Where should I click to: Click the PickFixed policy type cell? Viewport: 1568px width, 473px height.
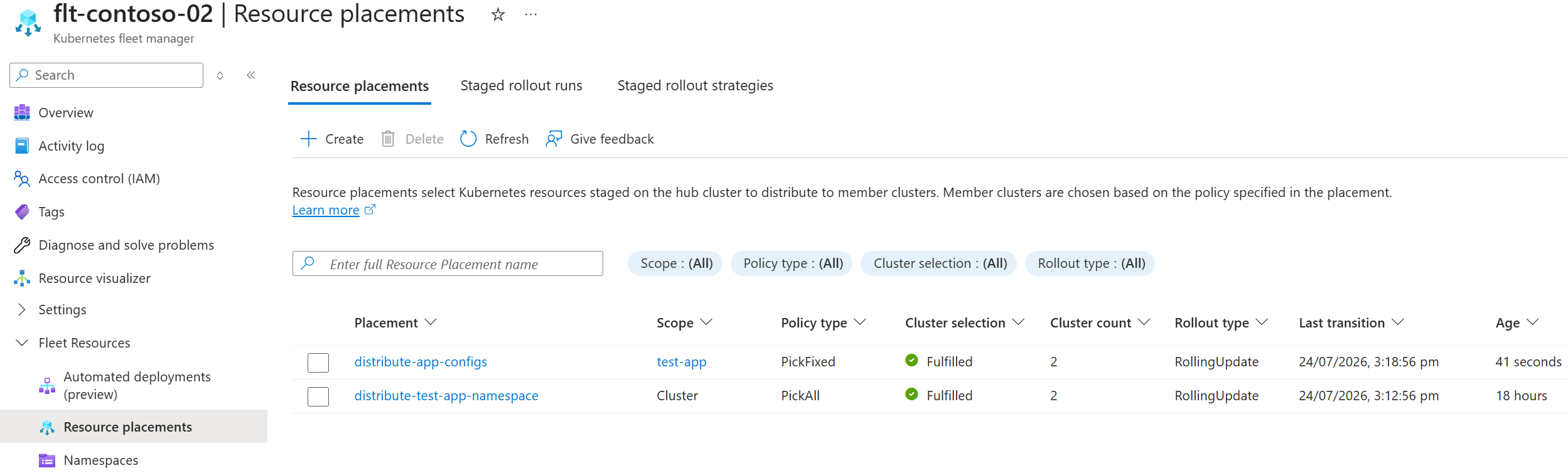point(808,362)
